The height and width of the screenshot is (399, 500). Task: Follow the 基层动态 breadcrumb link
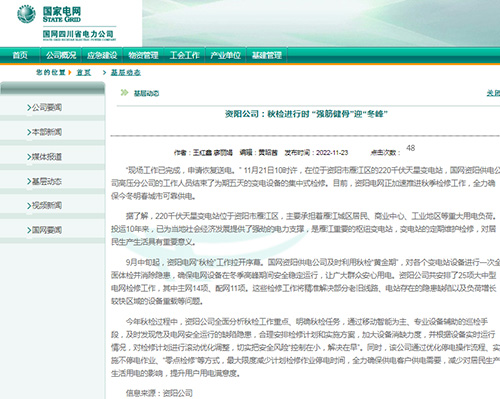point(126,72)
